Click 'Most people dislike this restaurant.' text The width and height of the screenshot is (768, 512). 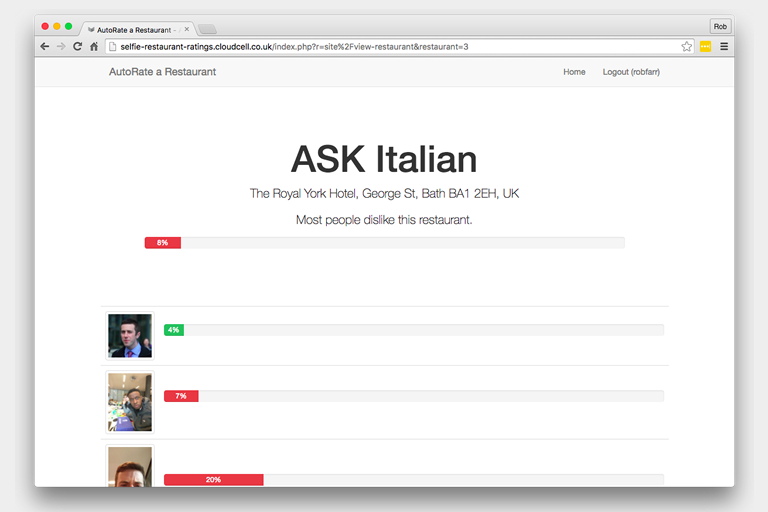pos(384,220)
